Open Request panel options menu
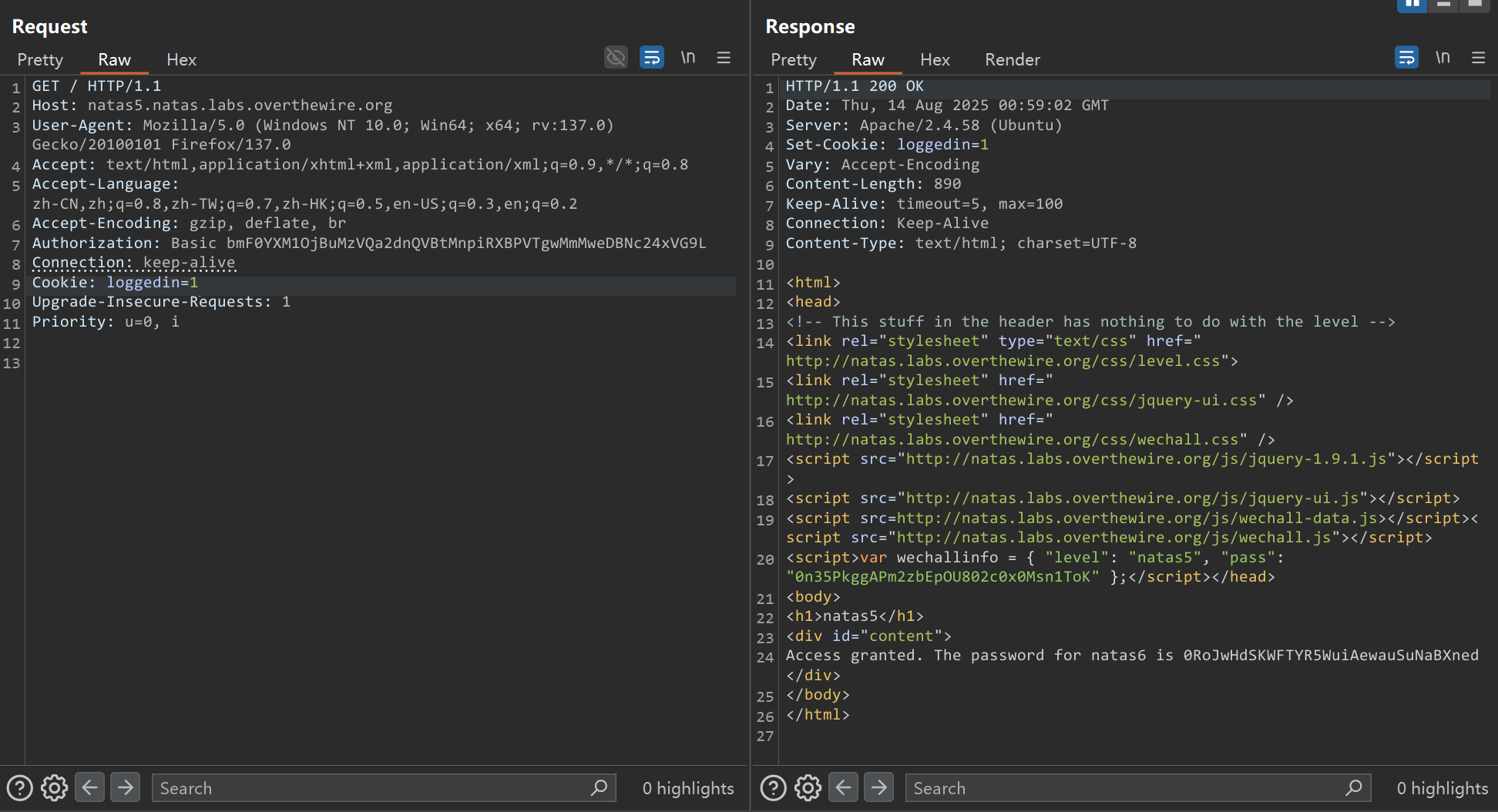This screenshot has width=1498, height=812. 724,57
